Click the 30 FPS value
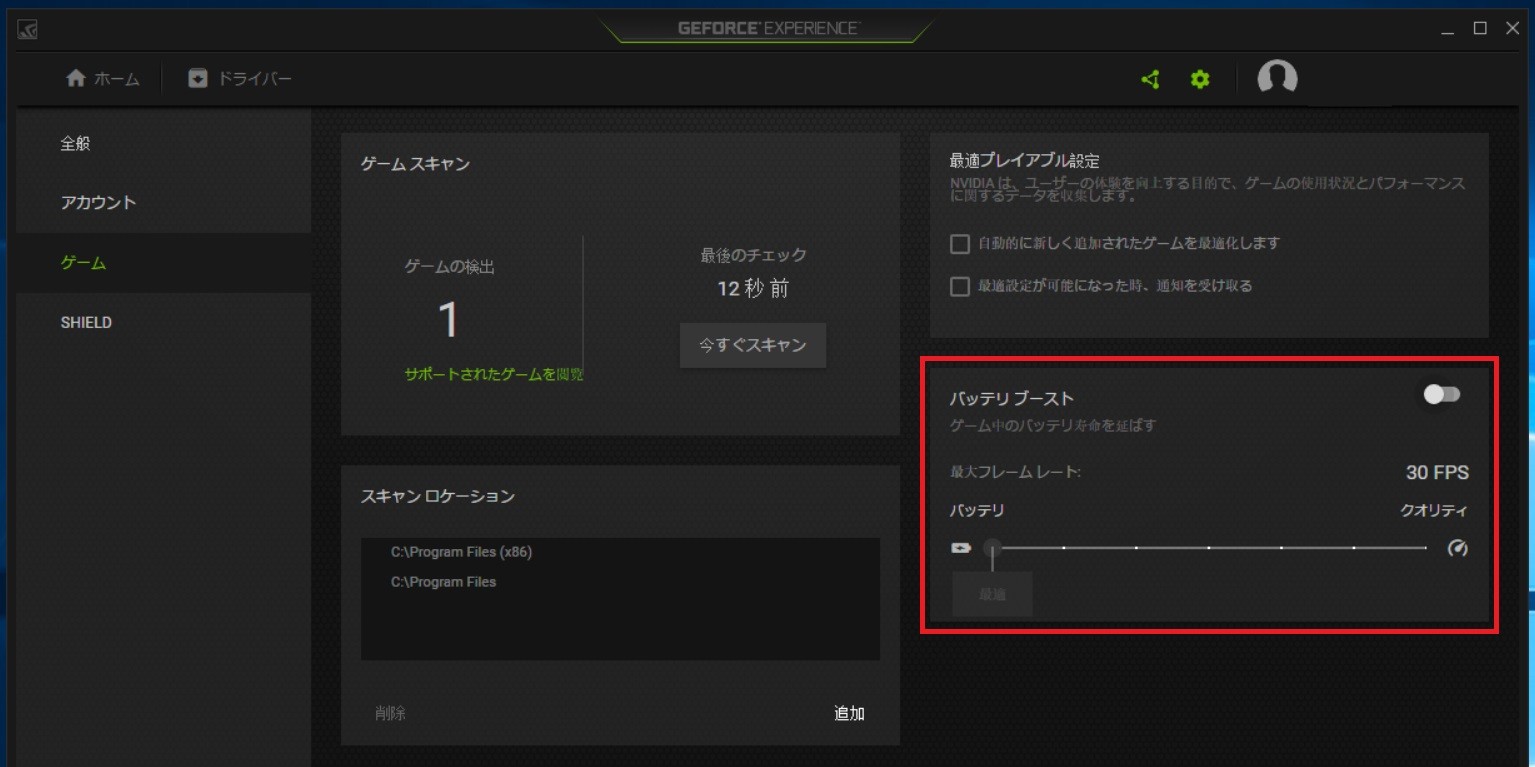The height and width of the screenshot is (767, 1535). (x=1437, y=472)
